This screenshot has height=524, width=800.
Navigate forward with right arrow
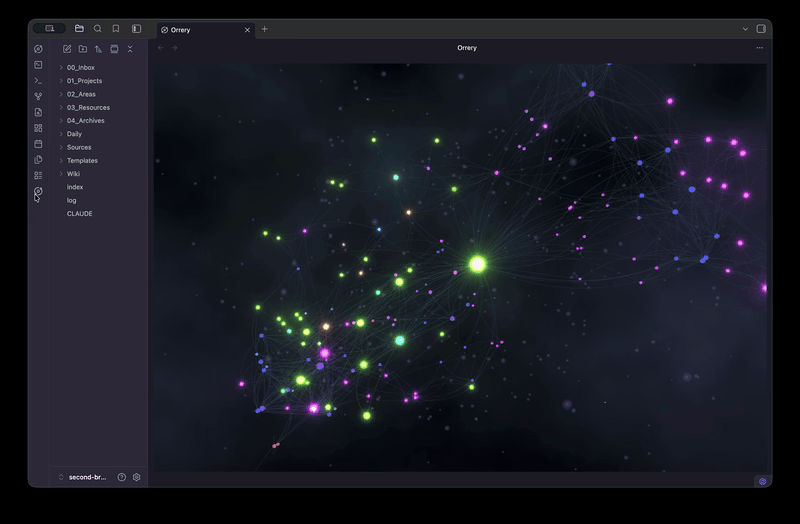(174, 48)
